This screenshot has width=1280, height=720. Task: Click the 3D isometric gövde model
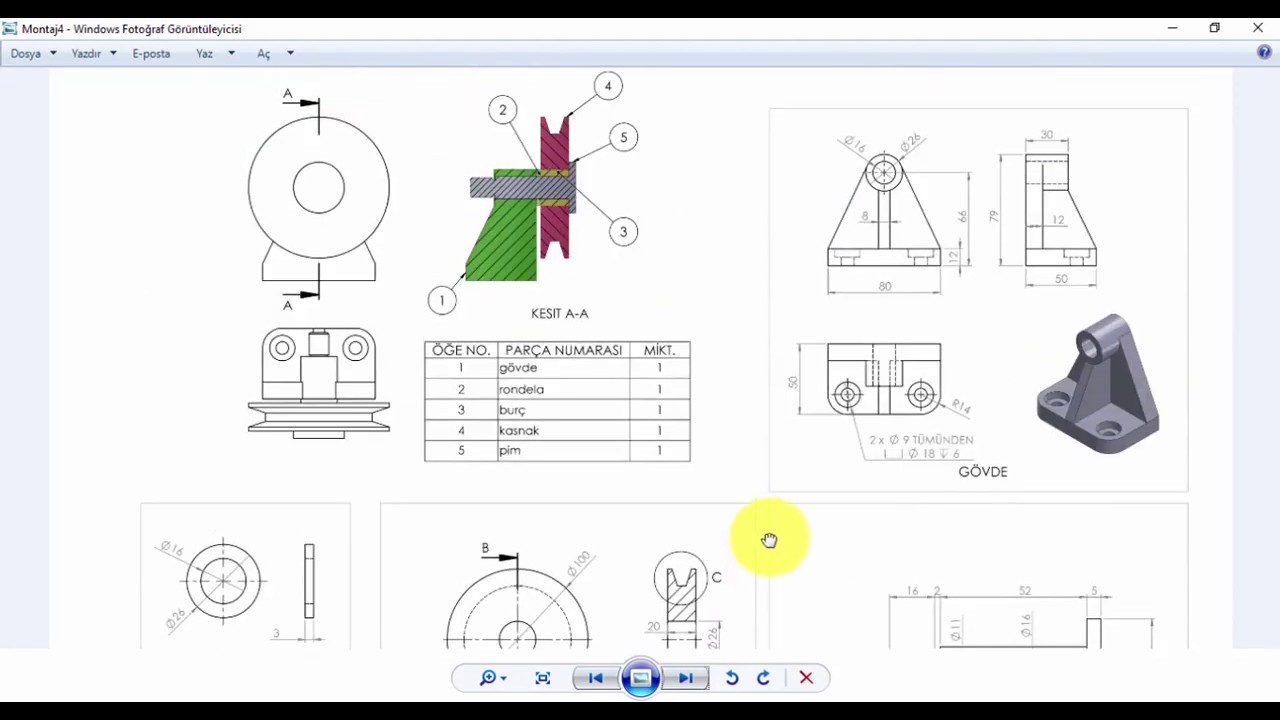pyautogui.click(x=1098, y=384)
